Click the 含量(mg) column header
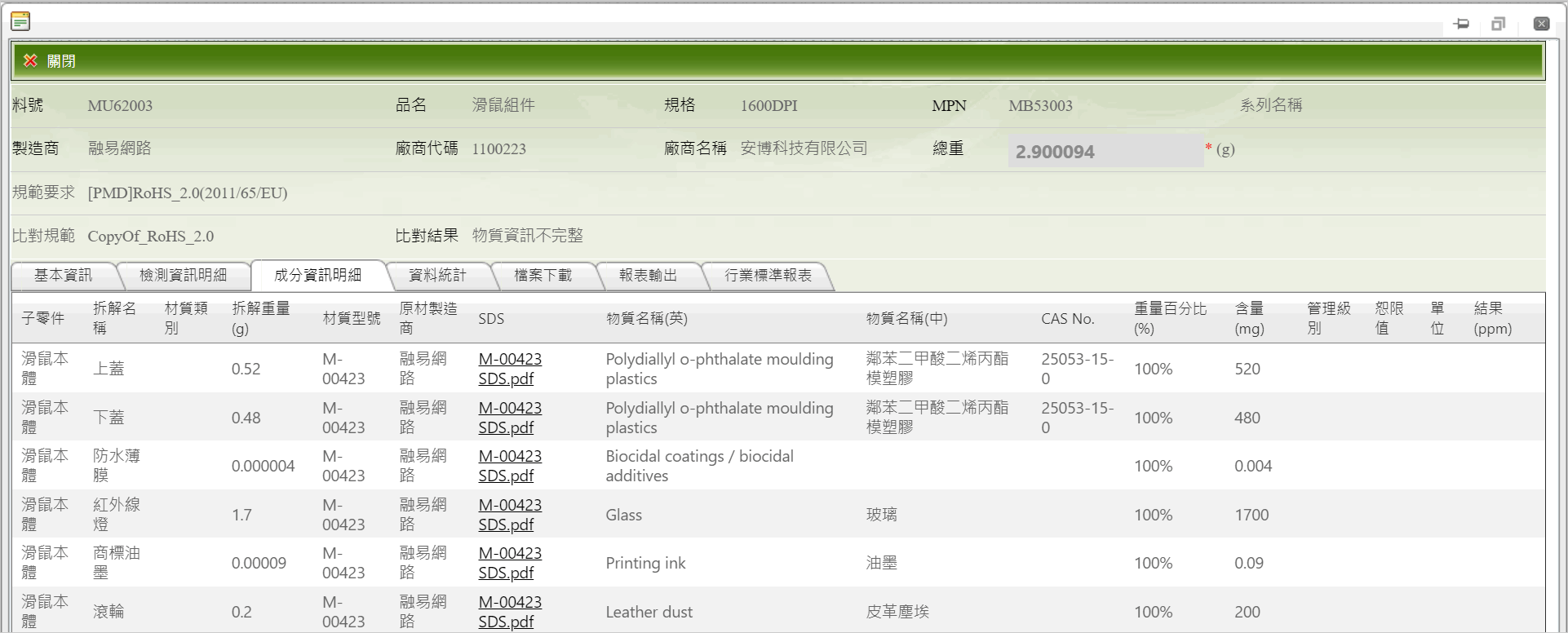The width and height of the screenshot is (1568, 633). [1250, 318]
